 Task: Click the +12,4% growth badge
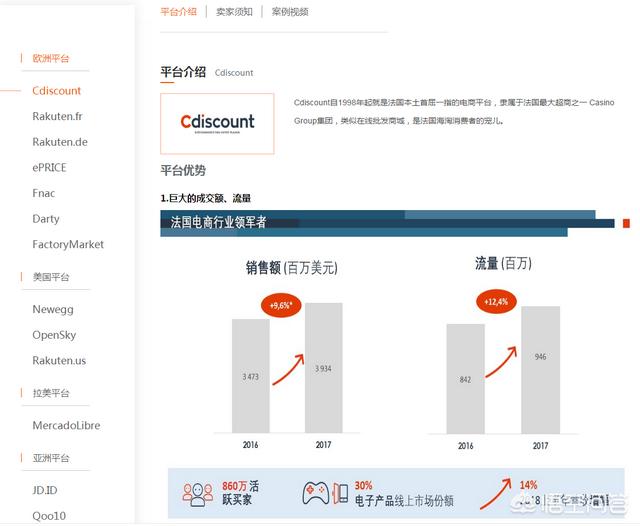coord(495,301)
